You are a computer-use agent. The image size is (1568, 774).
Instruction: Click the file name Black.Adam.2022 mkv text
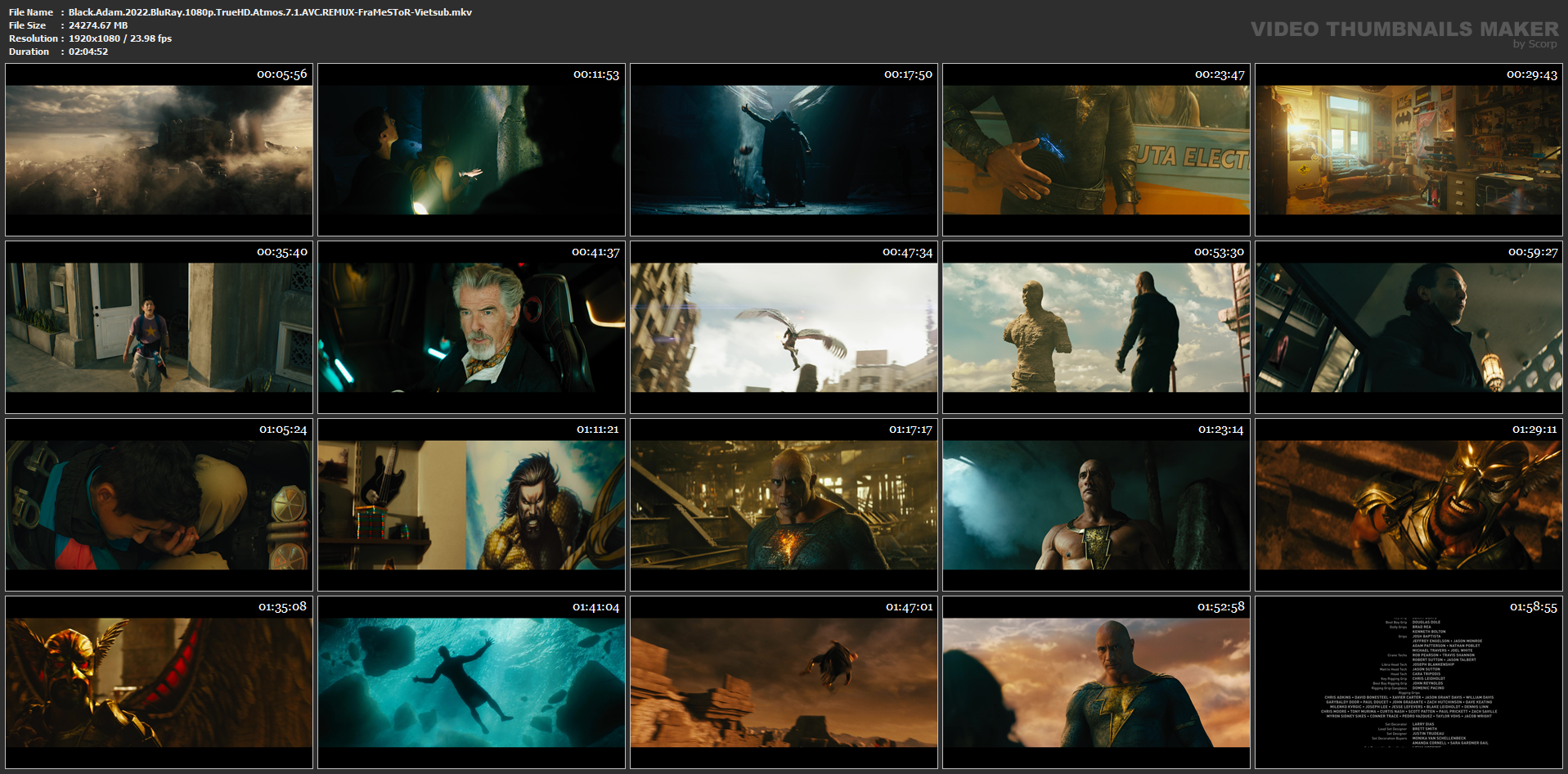click(x=270, y=12)
